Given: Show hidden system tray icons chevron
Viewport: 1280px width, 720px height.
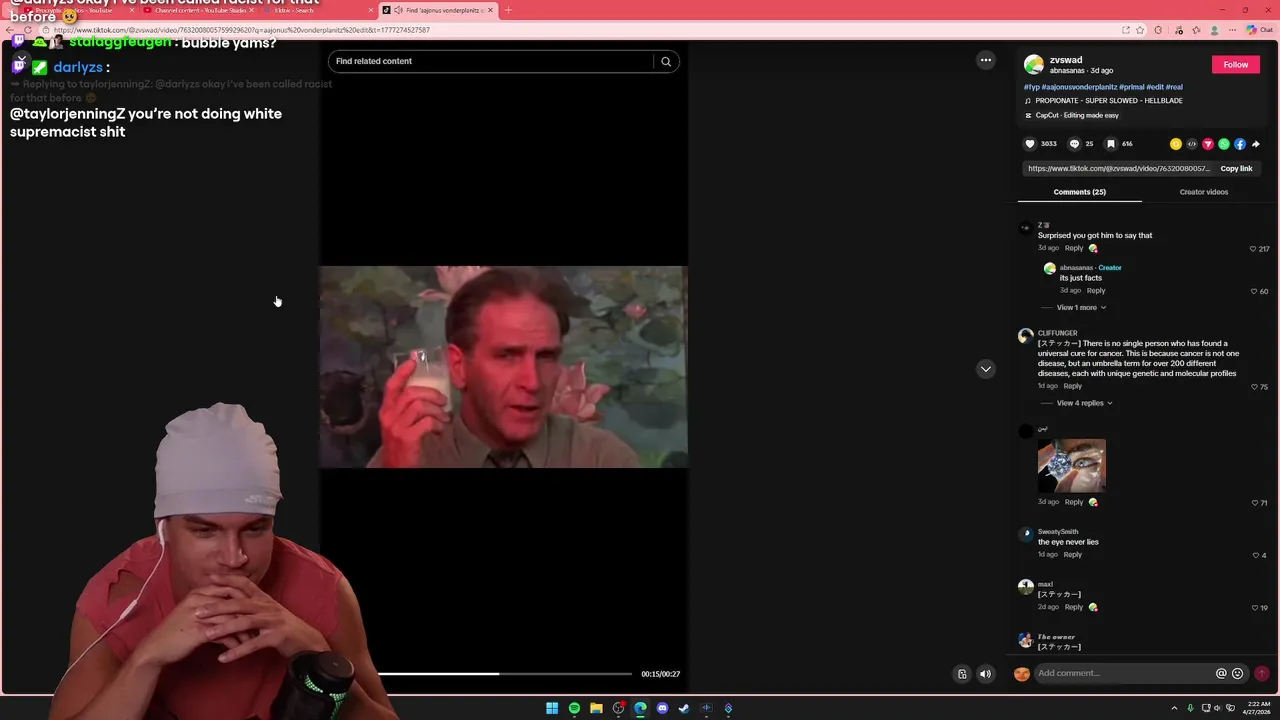Looking at the screenshot, I should [1174, 708].
